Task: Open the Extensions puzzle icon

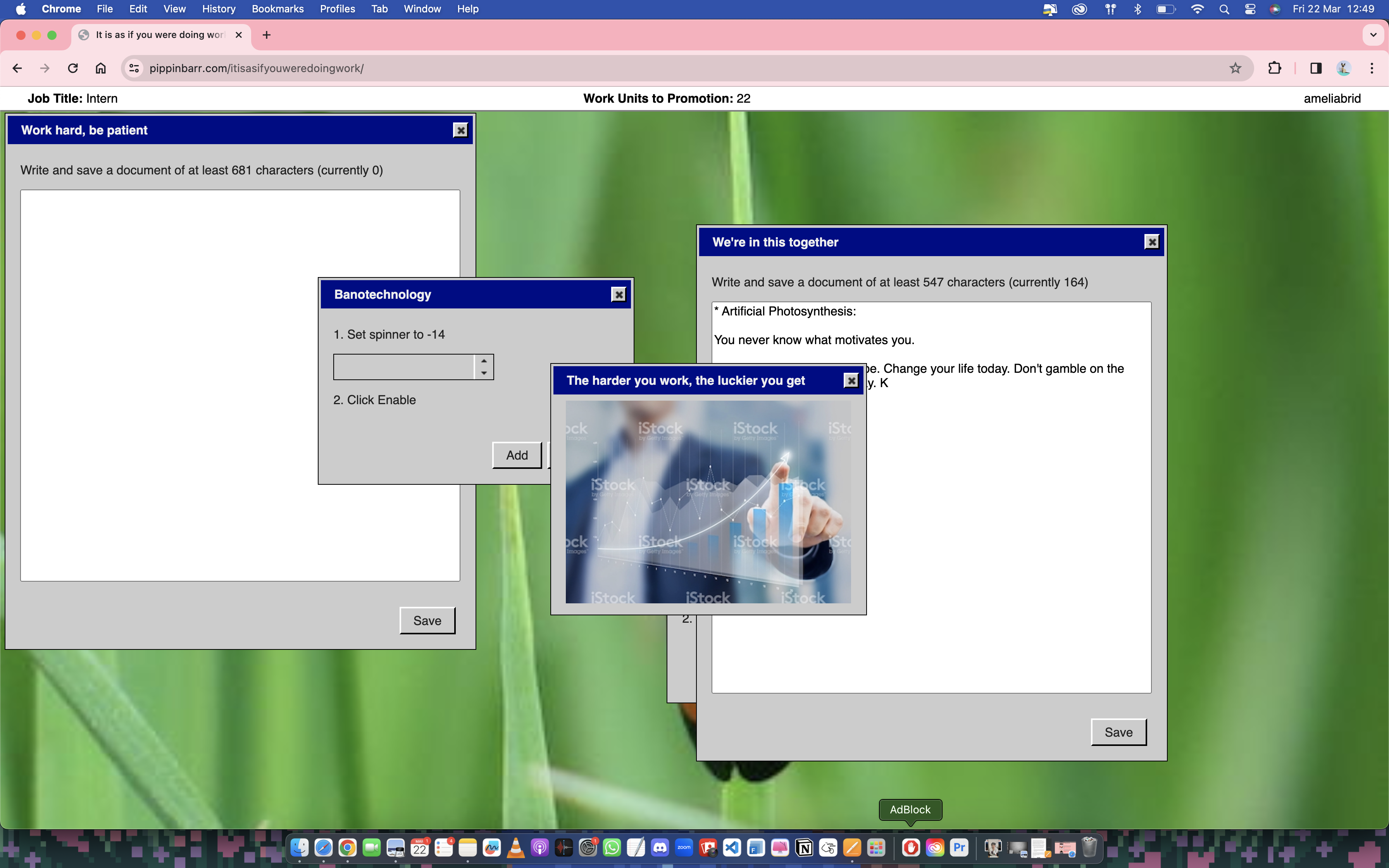Action: [x=1274, y=68]
